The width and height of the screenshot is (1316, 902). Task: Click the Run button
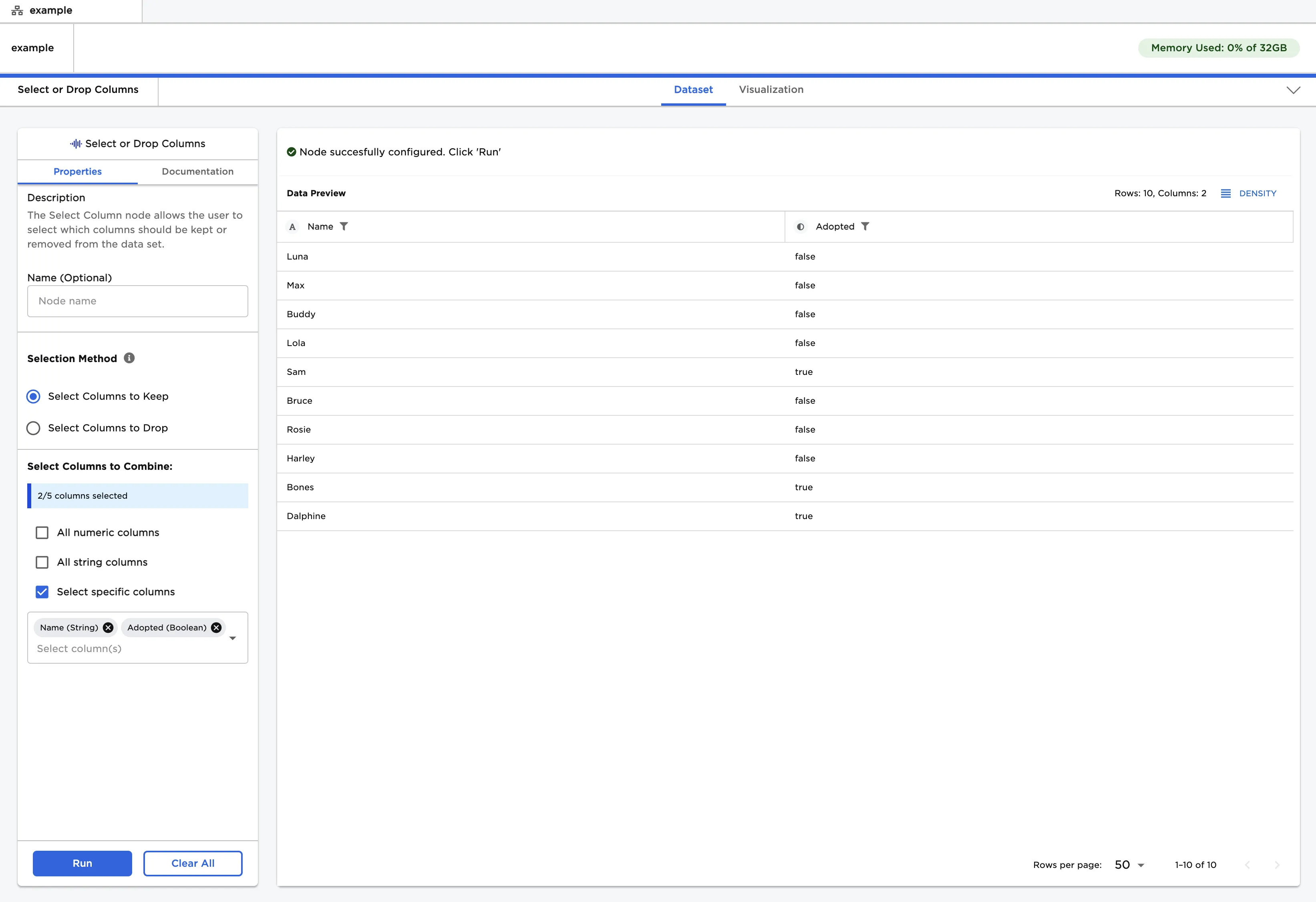click(x=82, y=863)
